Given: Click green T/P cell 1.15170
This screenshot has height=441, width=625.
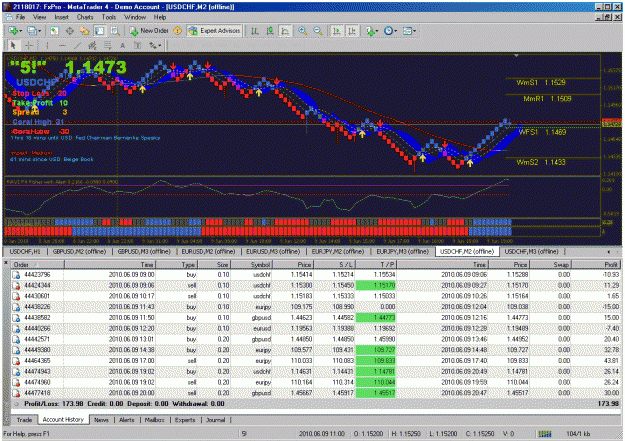Looking at the screenshot, I should (376, 285).
